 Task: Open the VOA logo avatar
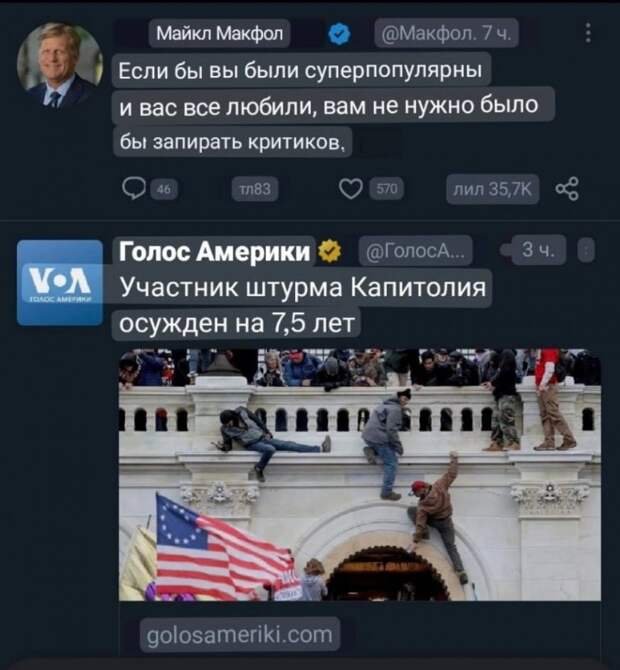click(x=60, y=282)
